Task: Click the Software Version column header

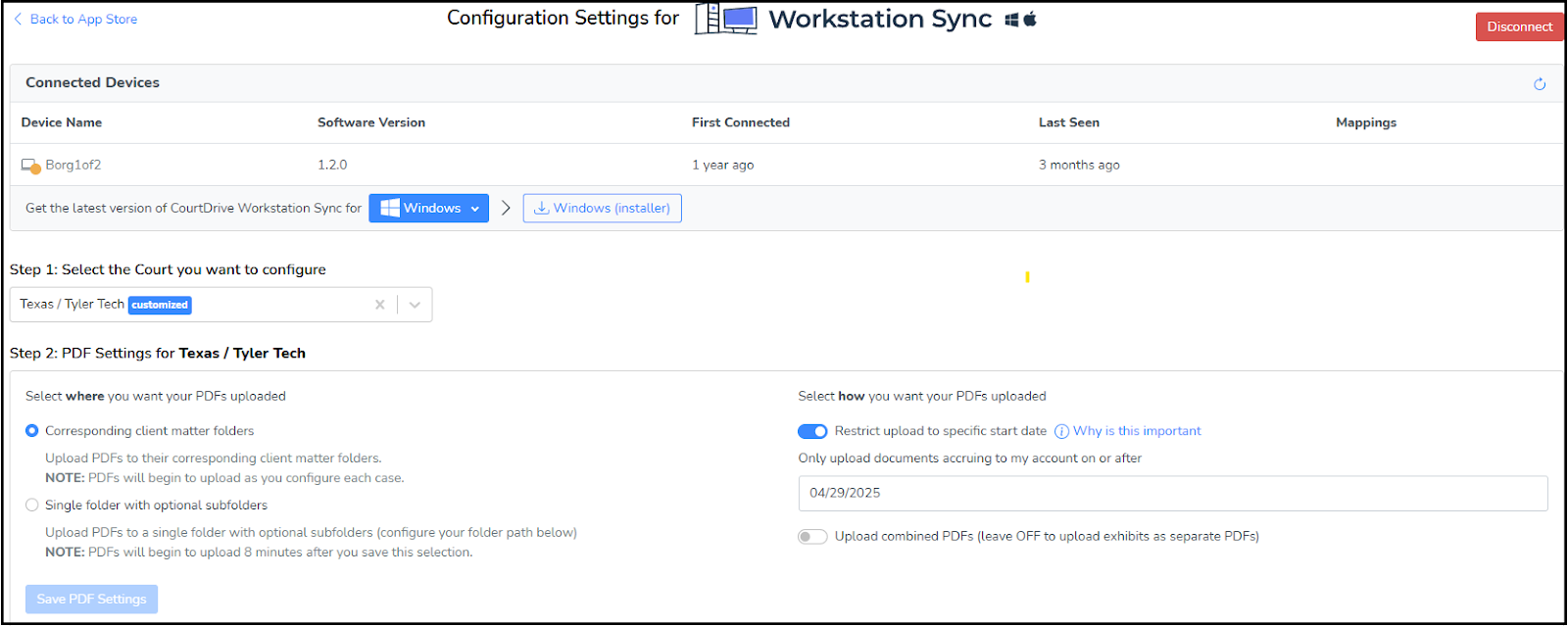Action: (x=371, y=122)
